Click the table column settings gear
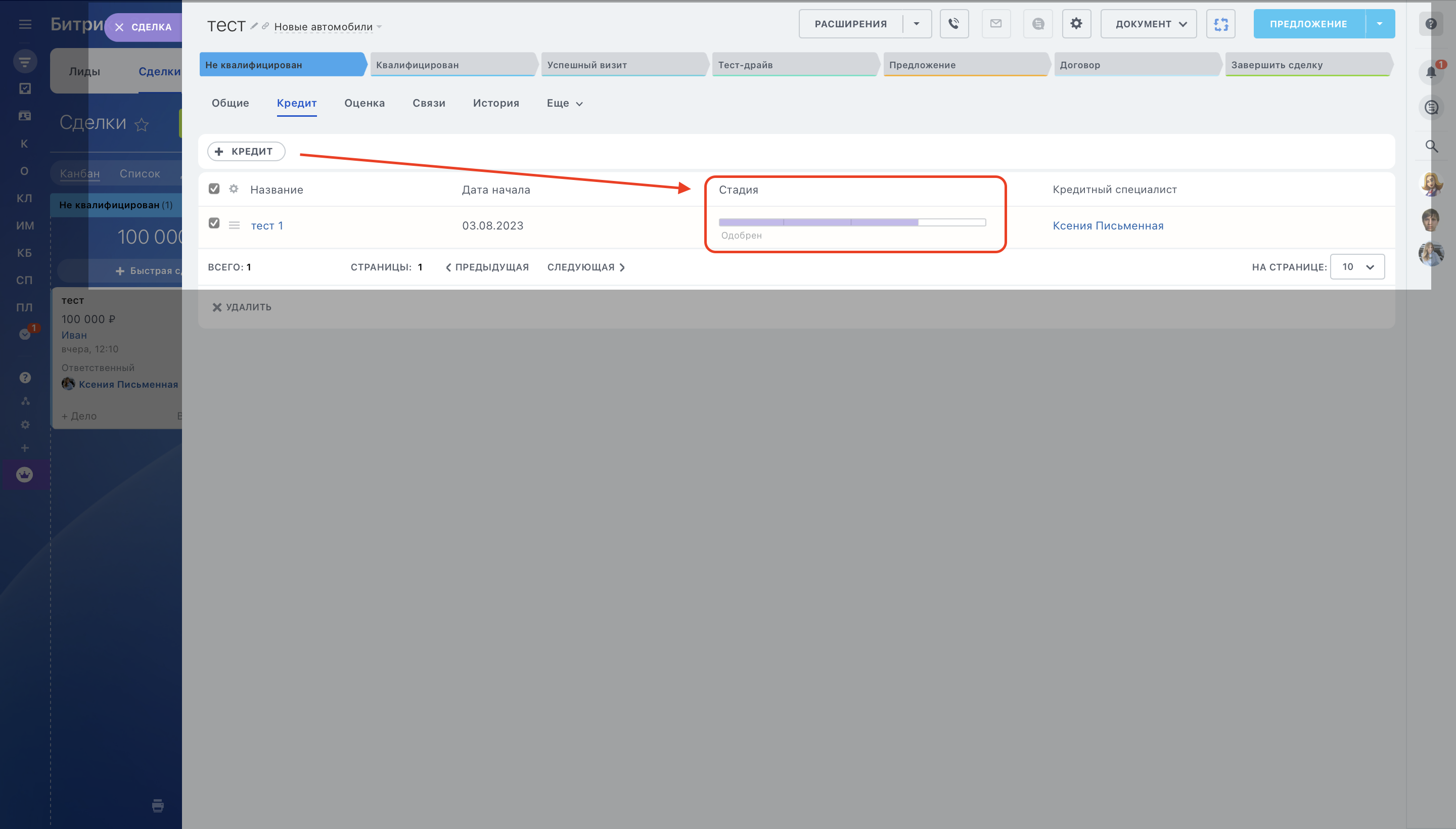 tap(234, 189)
